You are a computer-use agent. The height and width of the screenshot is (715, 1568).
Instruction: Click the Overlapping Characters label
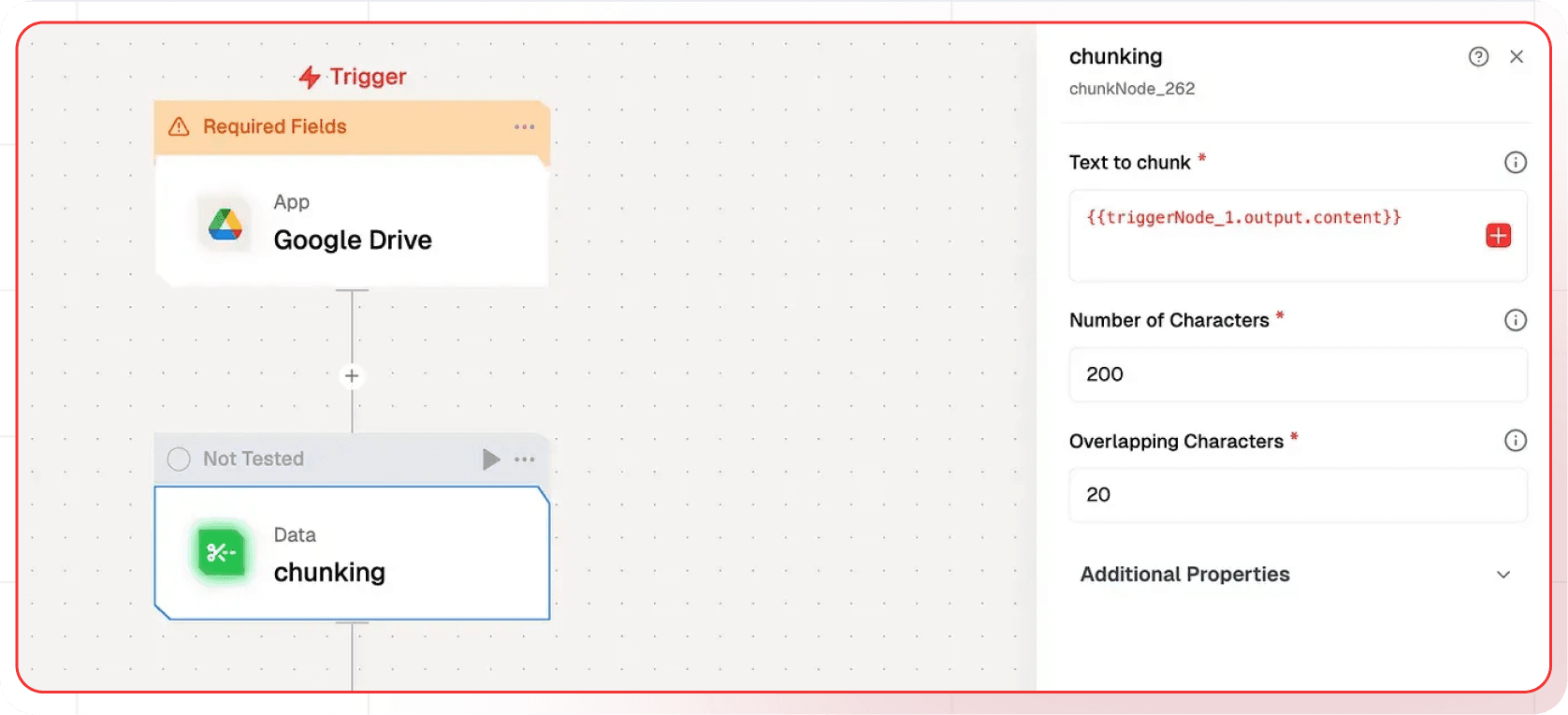[x=1176, y=442]
